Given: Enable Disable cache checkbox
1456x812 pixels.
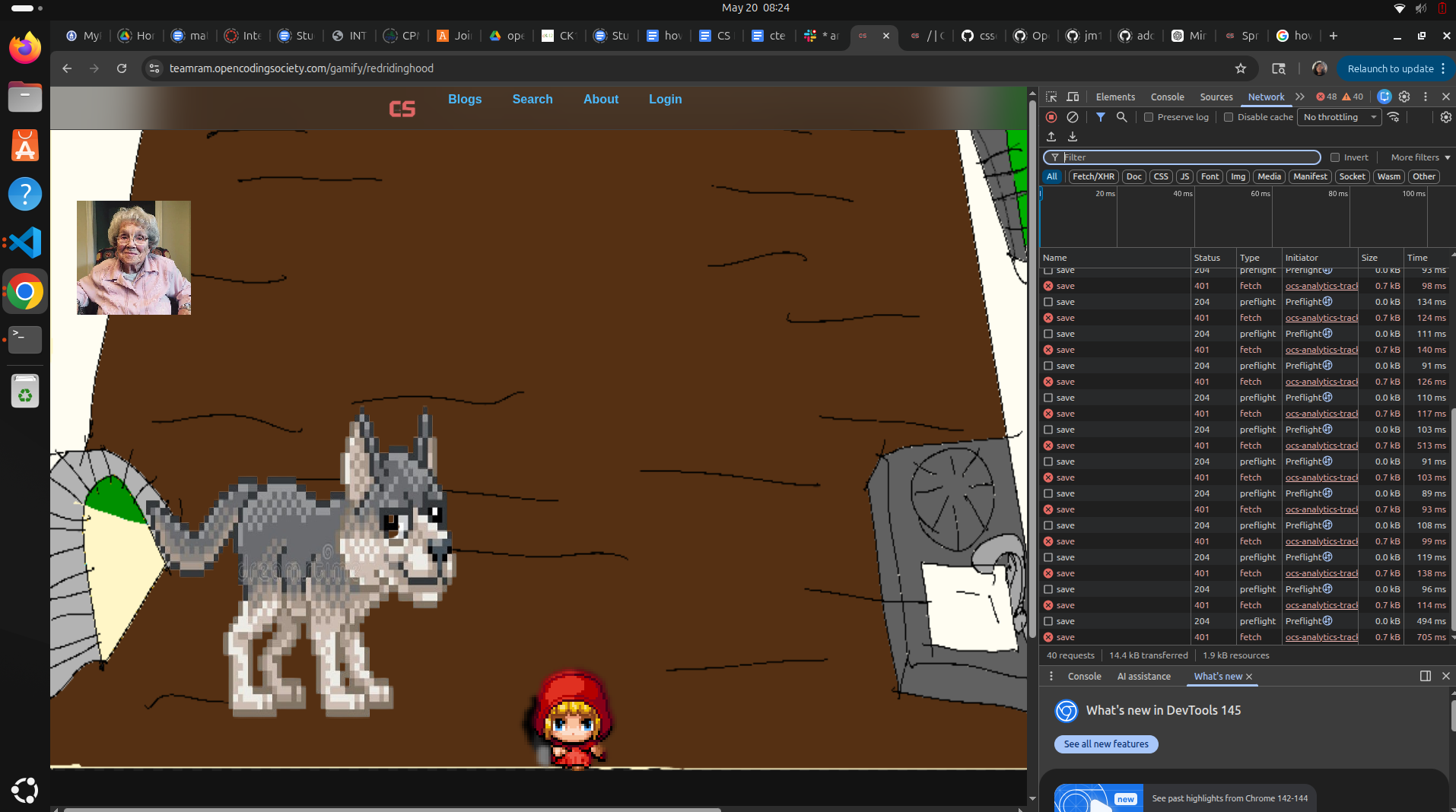Looking at the screenshot, I should pyautogui.click(x=1229, y=117).
